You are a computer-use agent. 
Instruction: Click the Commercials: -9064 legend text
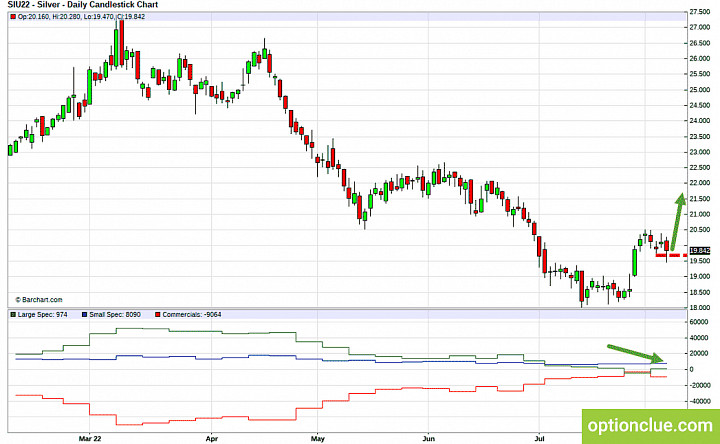(191, 315)
